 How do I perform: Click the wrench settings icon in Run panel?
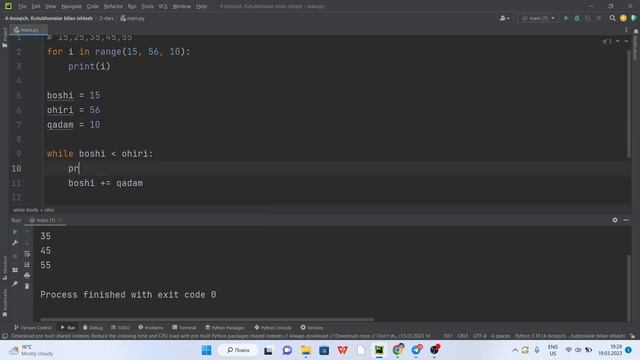click(15, 243)
